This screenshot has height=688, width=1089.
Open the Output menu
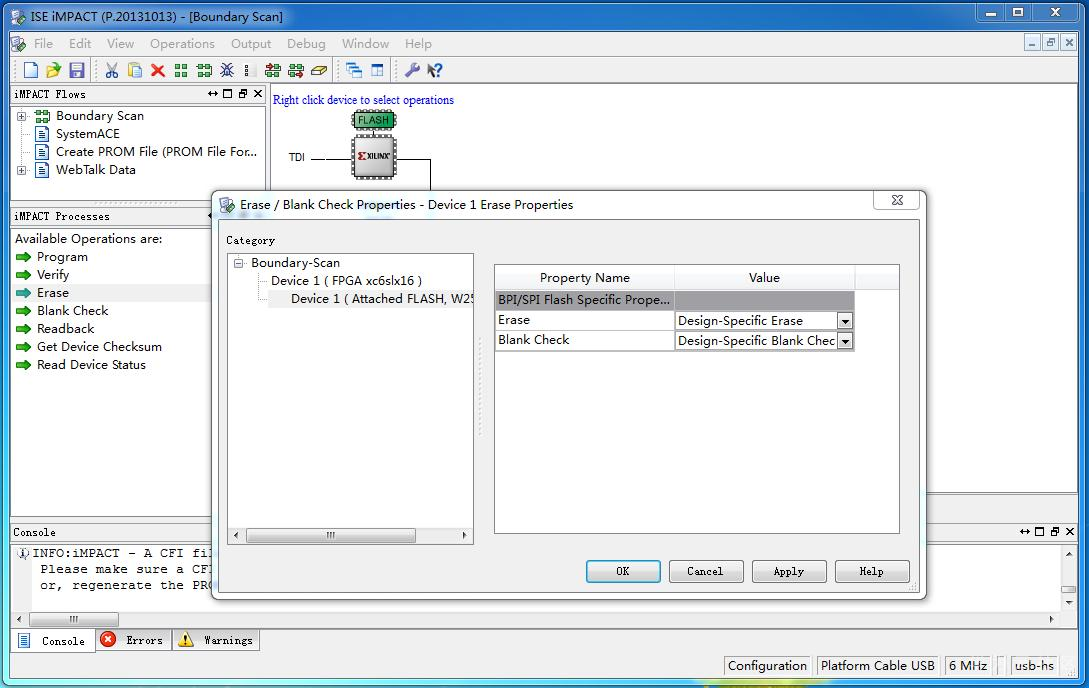click(251, 44)
